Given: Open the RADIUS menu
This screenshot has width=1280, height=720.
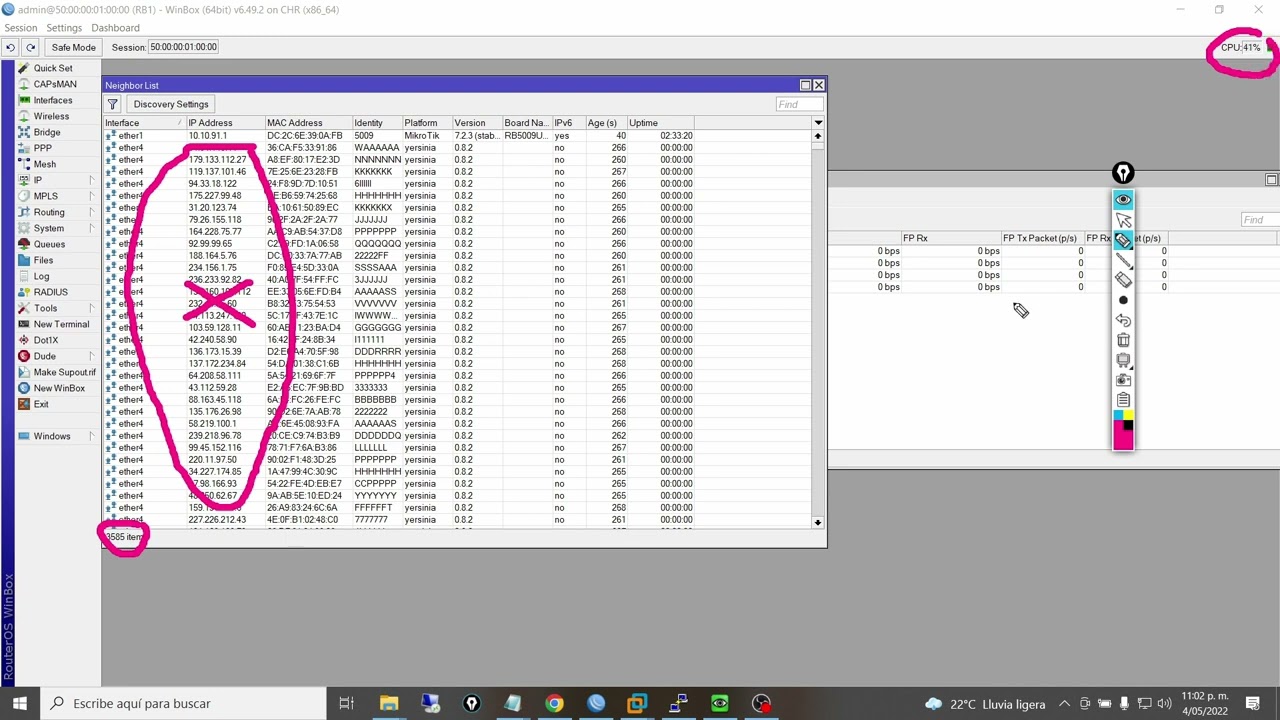Looking at the screenshot, I should [x=50, y=292].
